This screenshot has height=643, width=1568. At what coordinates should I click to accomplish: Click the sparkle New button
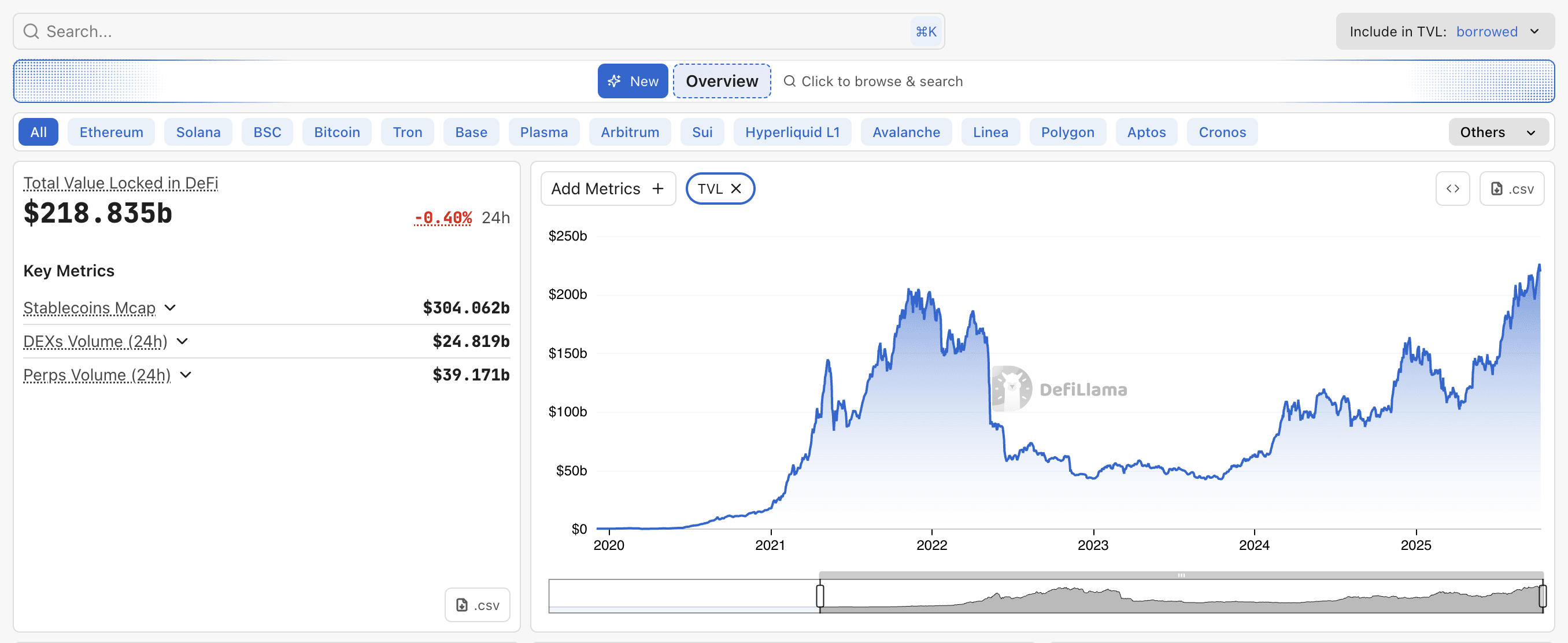(x=633, y=81)
